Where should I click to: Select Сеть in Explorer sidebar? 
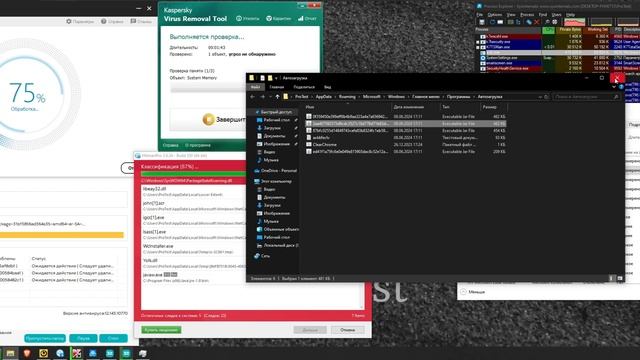pyautogui.click(x=265, y=256)
